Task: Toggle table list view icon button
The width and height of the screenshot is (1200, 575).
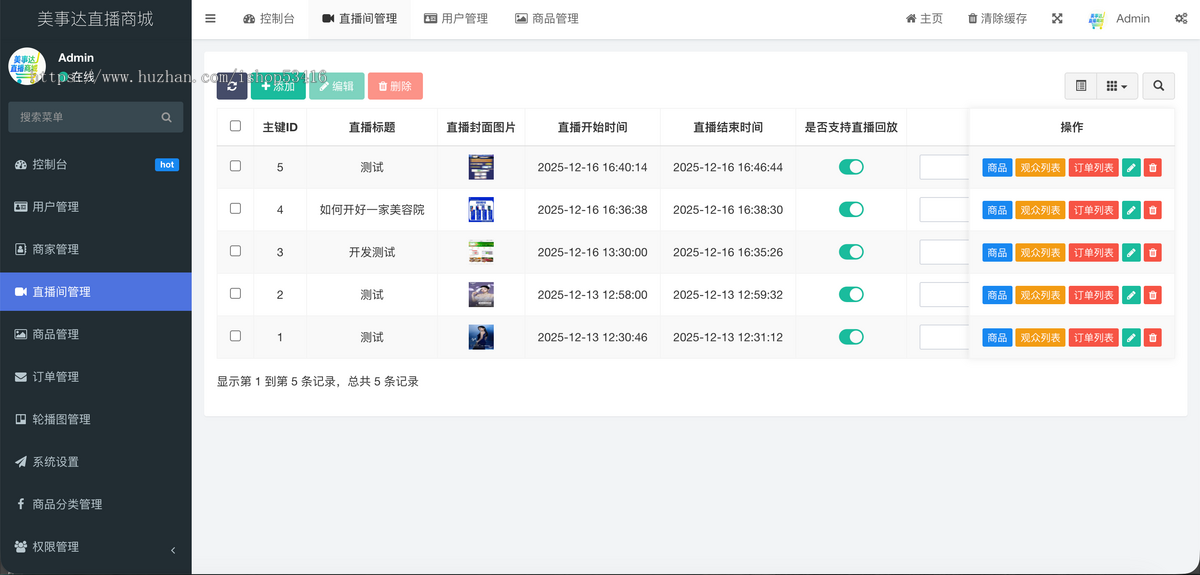Action: (1081, 87)
